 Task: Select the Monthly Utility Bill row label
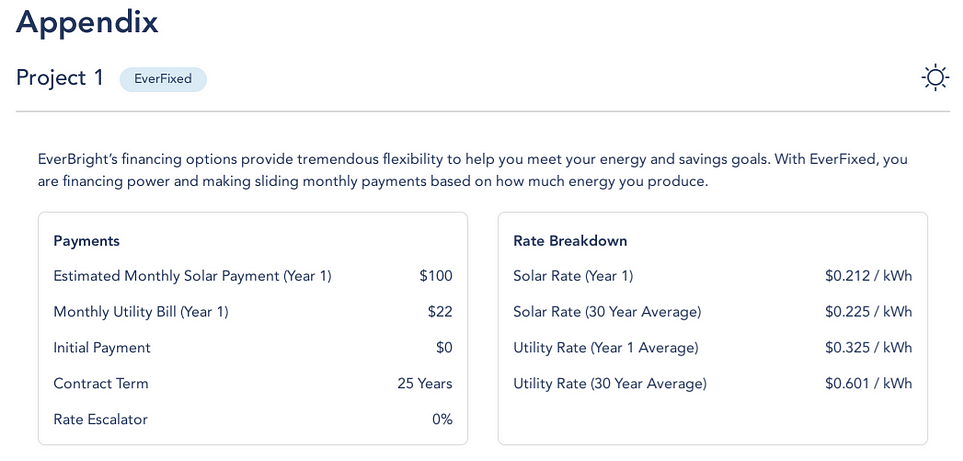[141, 312]
